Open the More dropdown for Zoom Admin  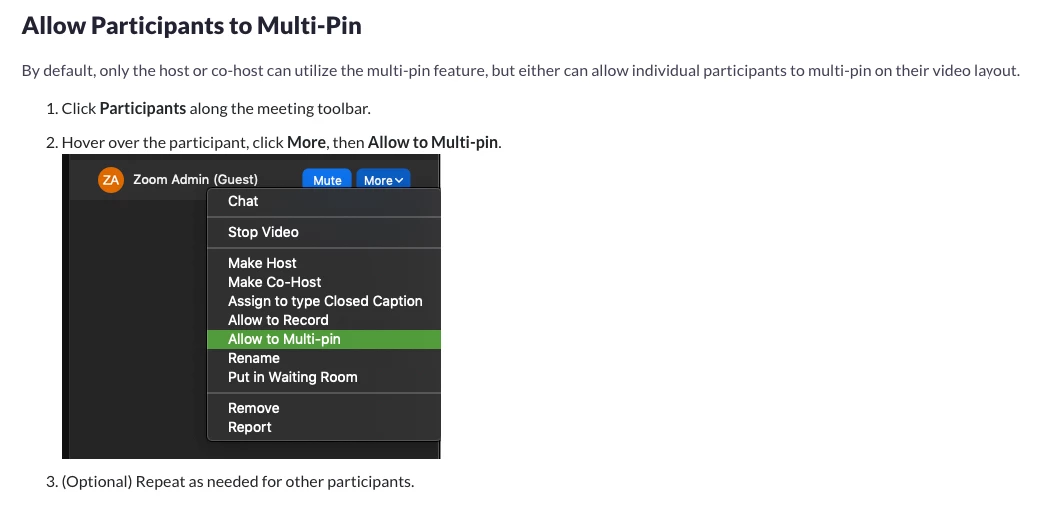(383, 180)
